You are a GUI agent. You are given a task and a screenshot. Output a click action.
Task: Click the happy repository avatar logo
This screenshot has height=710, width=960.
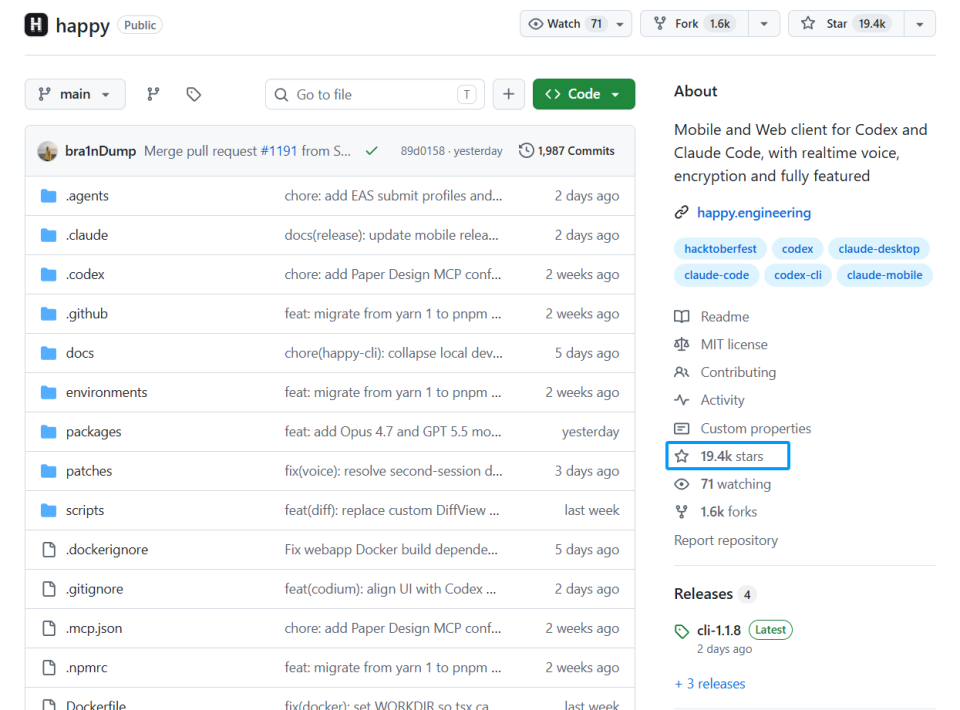36,24
